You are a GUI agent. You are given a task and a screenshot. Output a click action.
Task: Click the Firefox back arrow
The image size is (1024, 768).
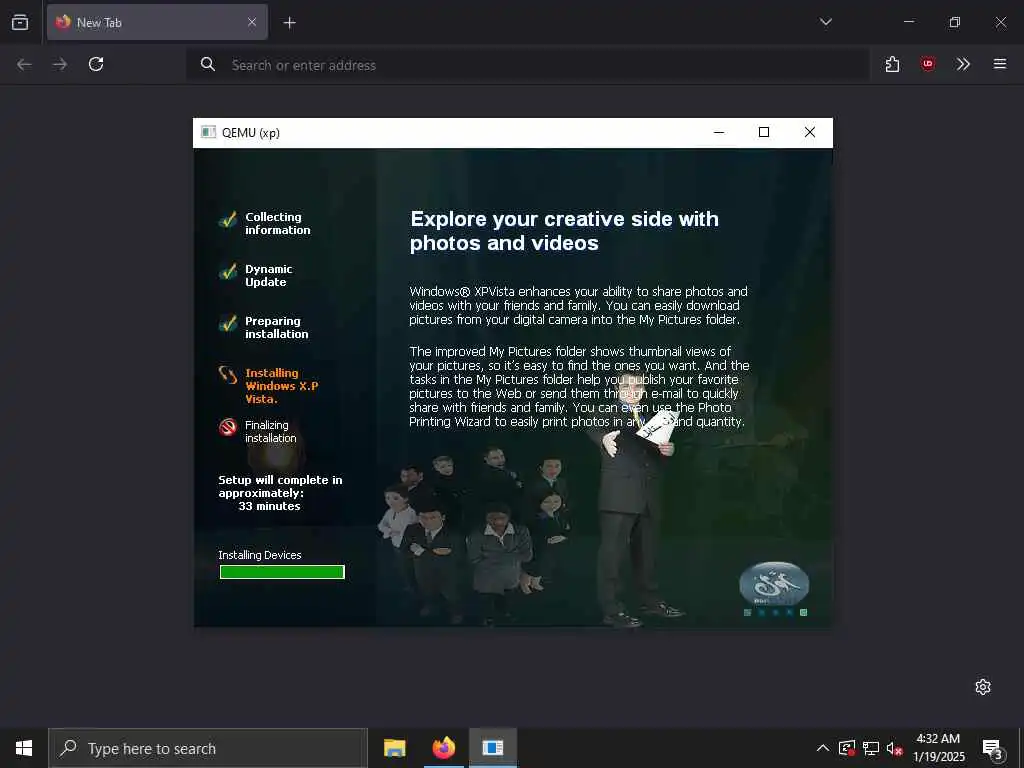pyautogui.click(x=24, y=64)
